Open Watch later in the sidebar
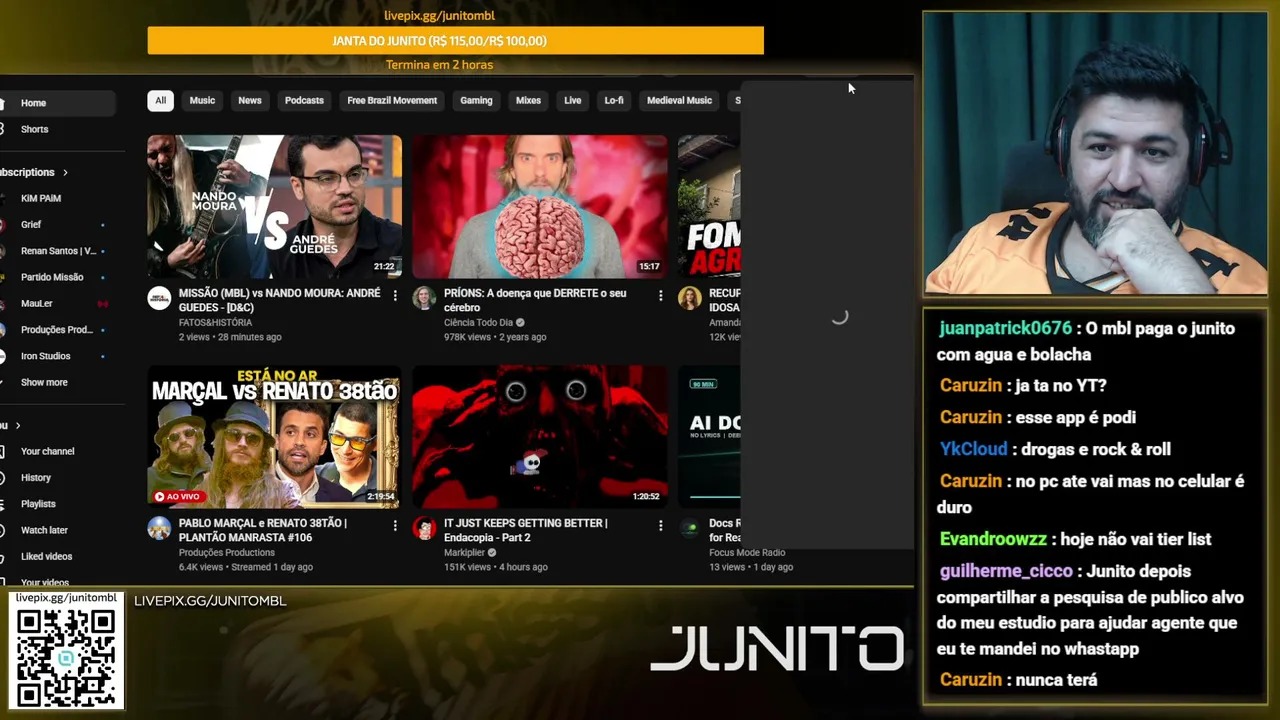 56,530
